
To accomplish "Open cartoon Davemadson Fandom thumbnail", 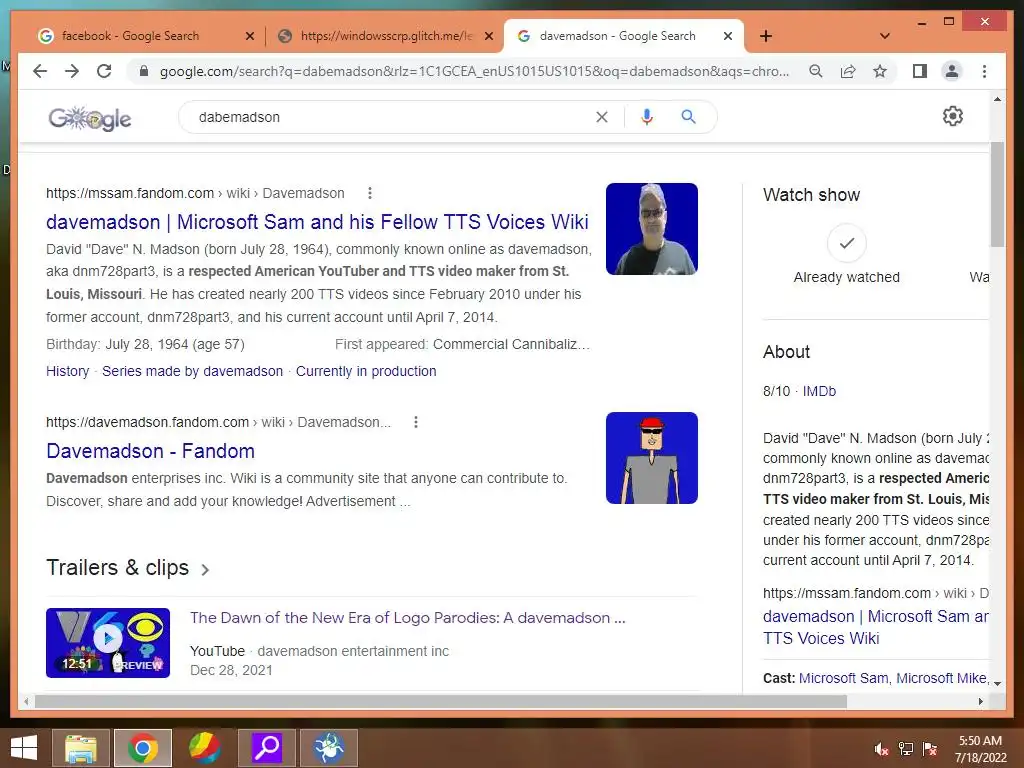I will [652, 458].
